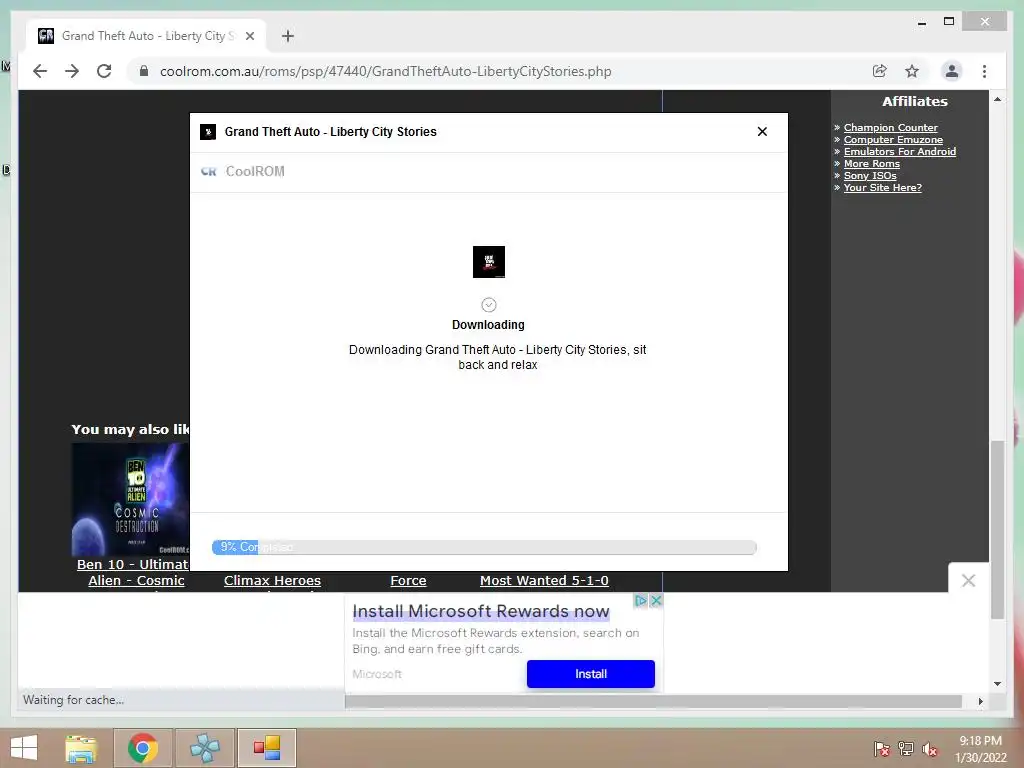Open the Climax Heroes link

point(272,581)
